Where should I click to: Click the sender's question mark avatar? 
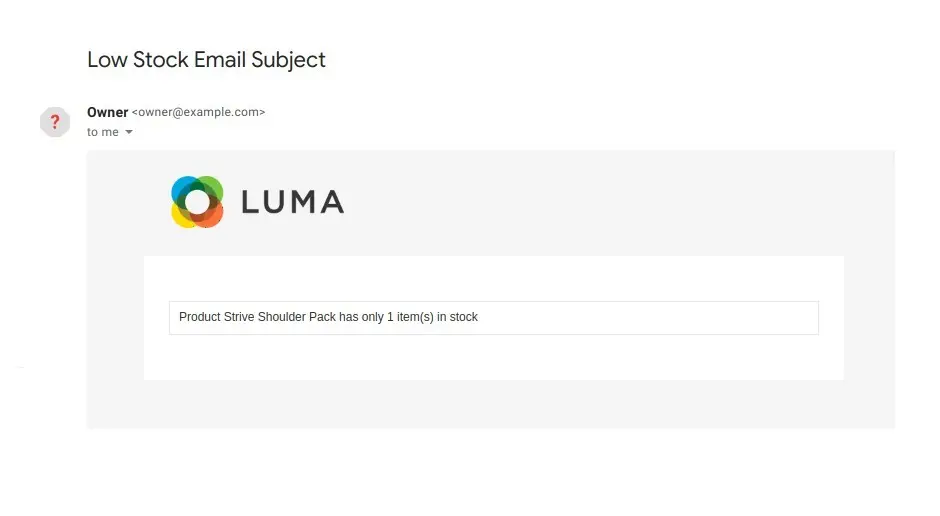click(55, 122)
